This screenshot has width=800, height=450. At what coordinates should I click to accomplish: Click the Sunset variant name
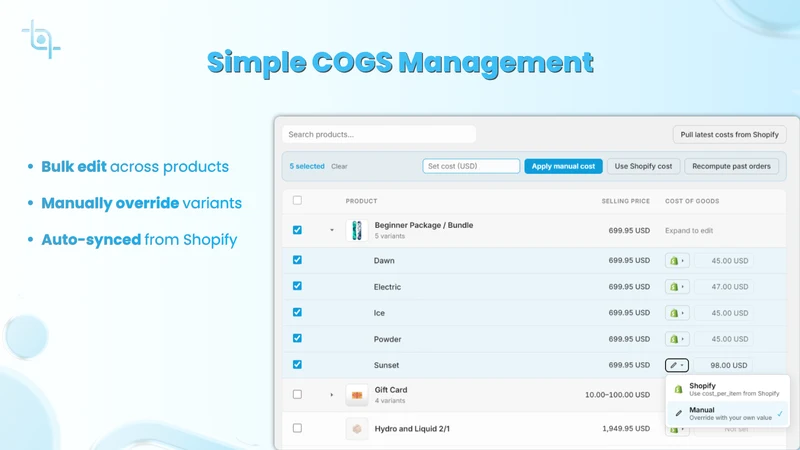(386, 365)
